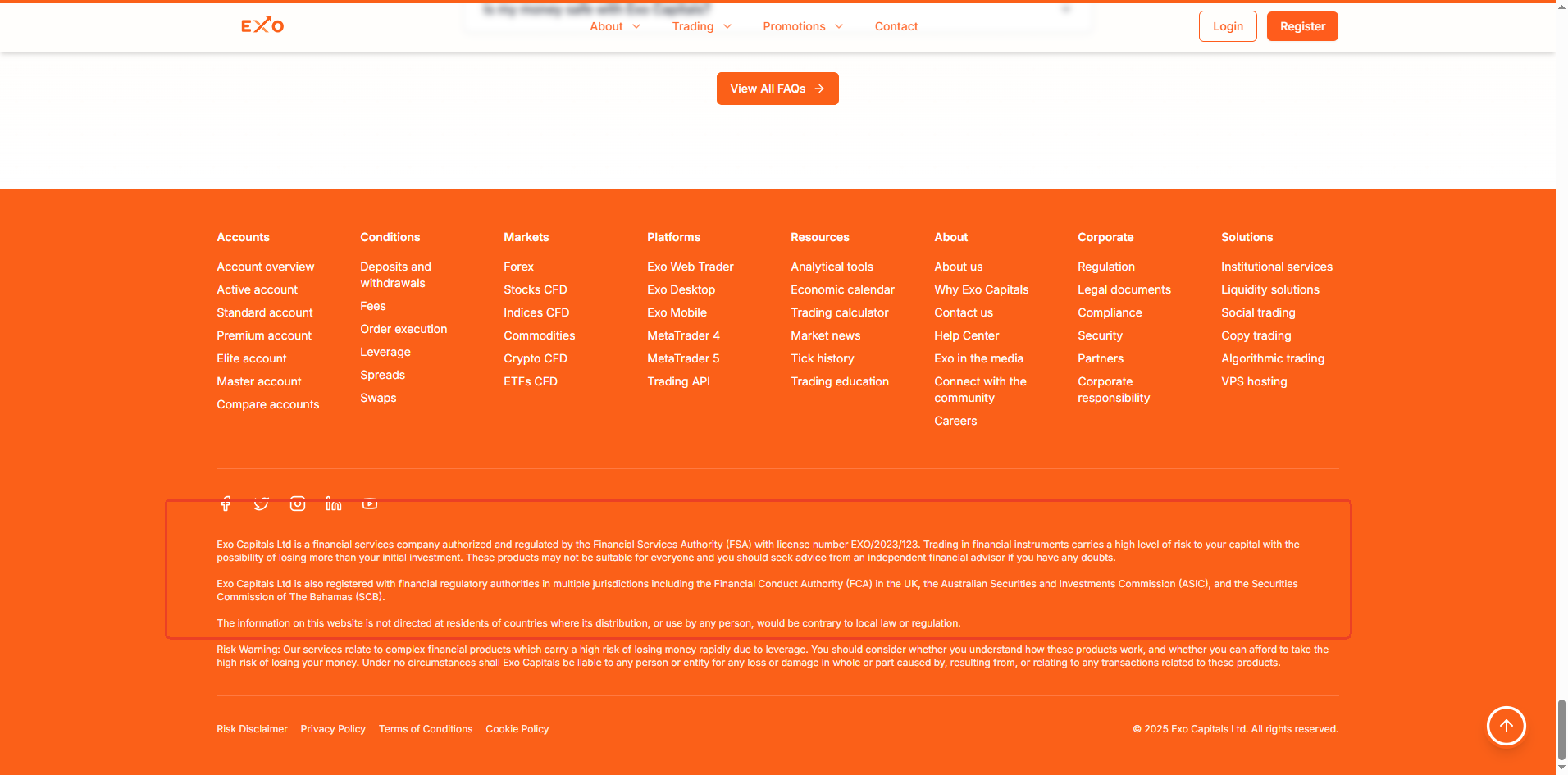Screen dimensions: 1568x775
Task: Open Crypto CFD link
Action: click(x=536, y=358)
